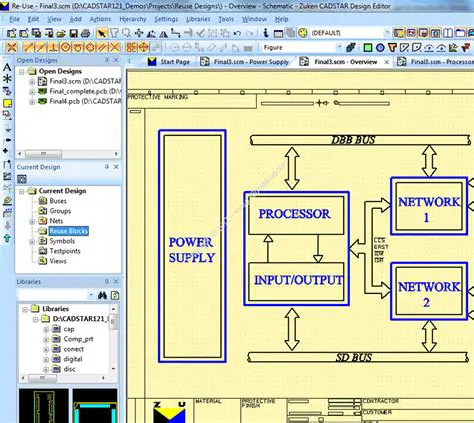
Task: Toggle the Libraries panel pin
Action: (x=107, y=282)
